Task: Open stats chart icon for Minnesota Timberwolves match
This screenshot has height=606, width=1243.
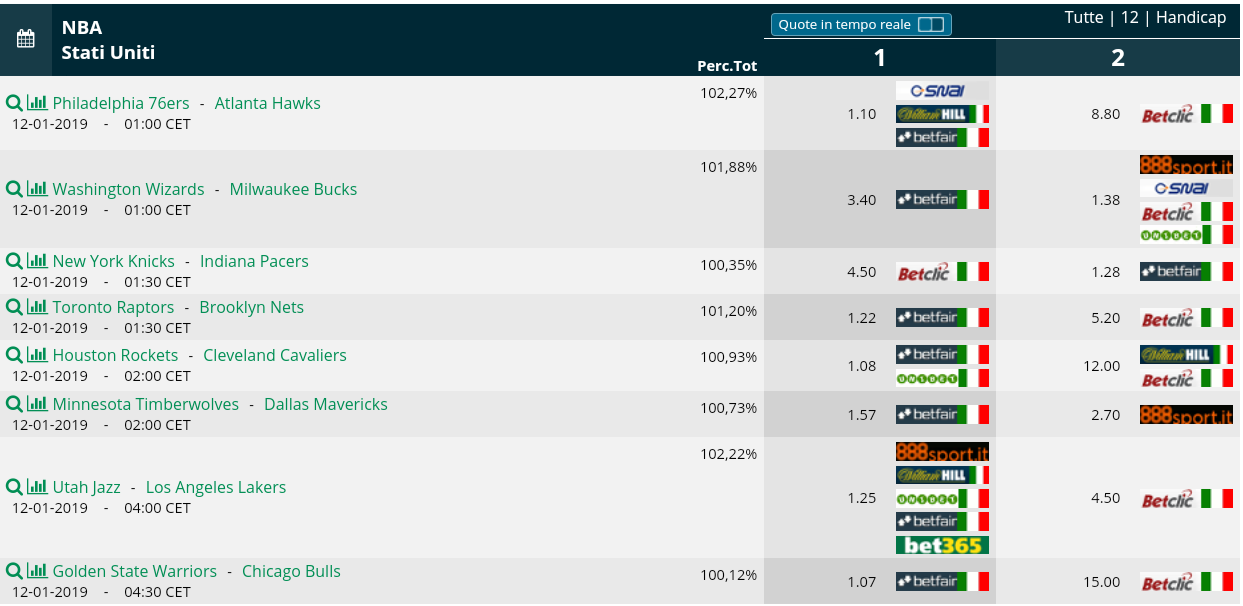Action: pyautogui.click(x=37, y=403)
